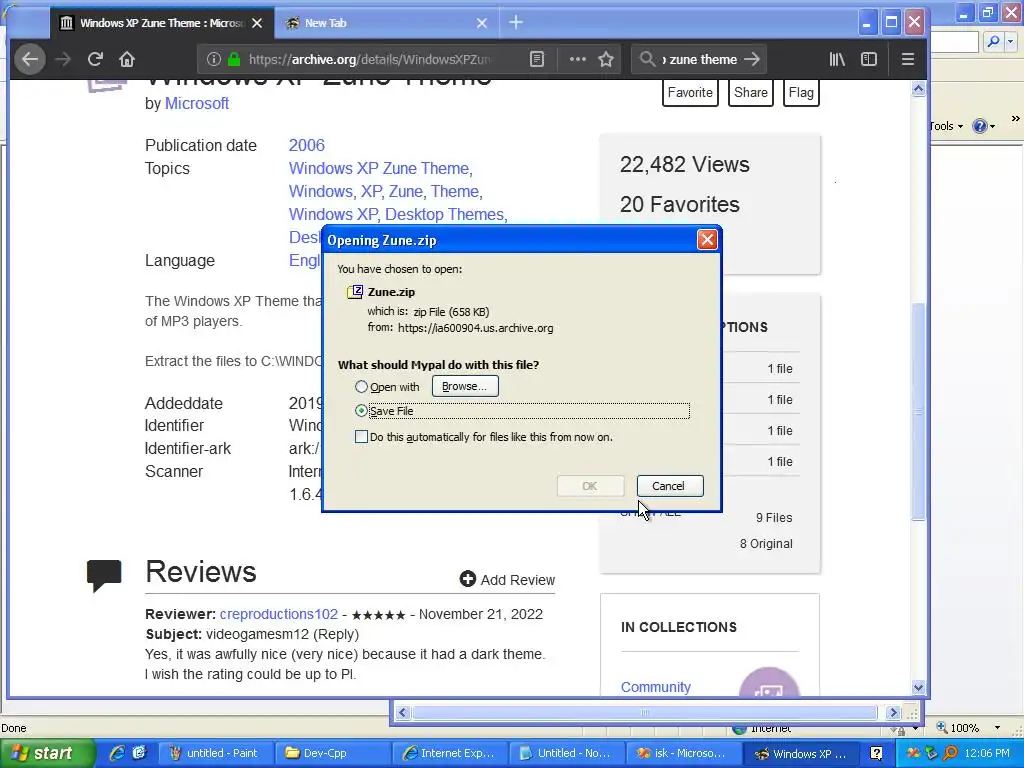Toggle the sidebar icon in toolbar
This screenshot has height=768, width=1024.
pyautogui.click(x=869, y=59)
